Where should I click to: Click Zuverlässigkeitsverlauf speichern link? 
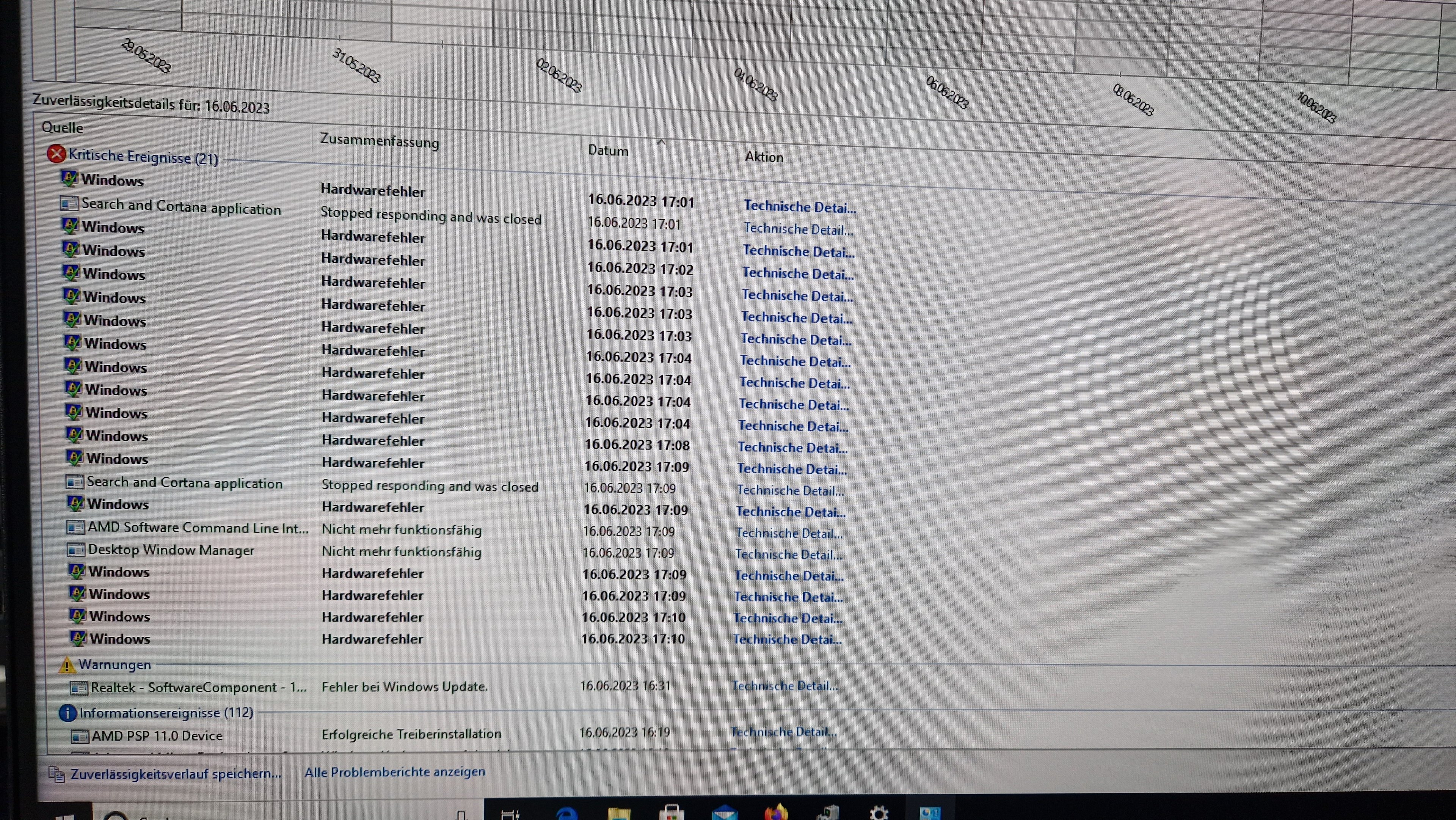point(176,774)
